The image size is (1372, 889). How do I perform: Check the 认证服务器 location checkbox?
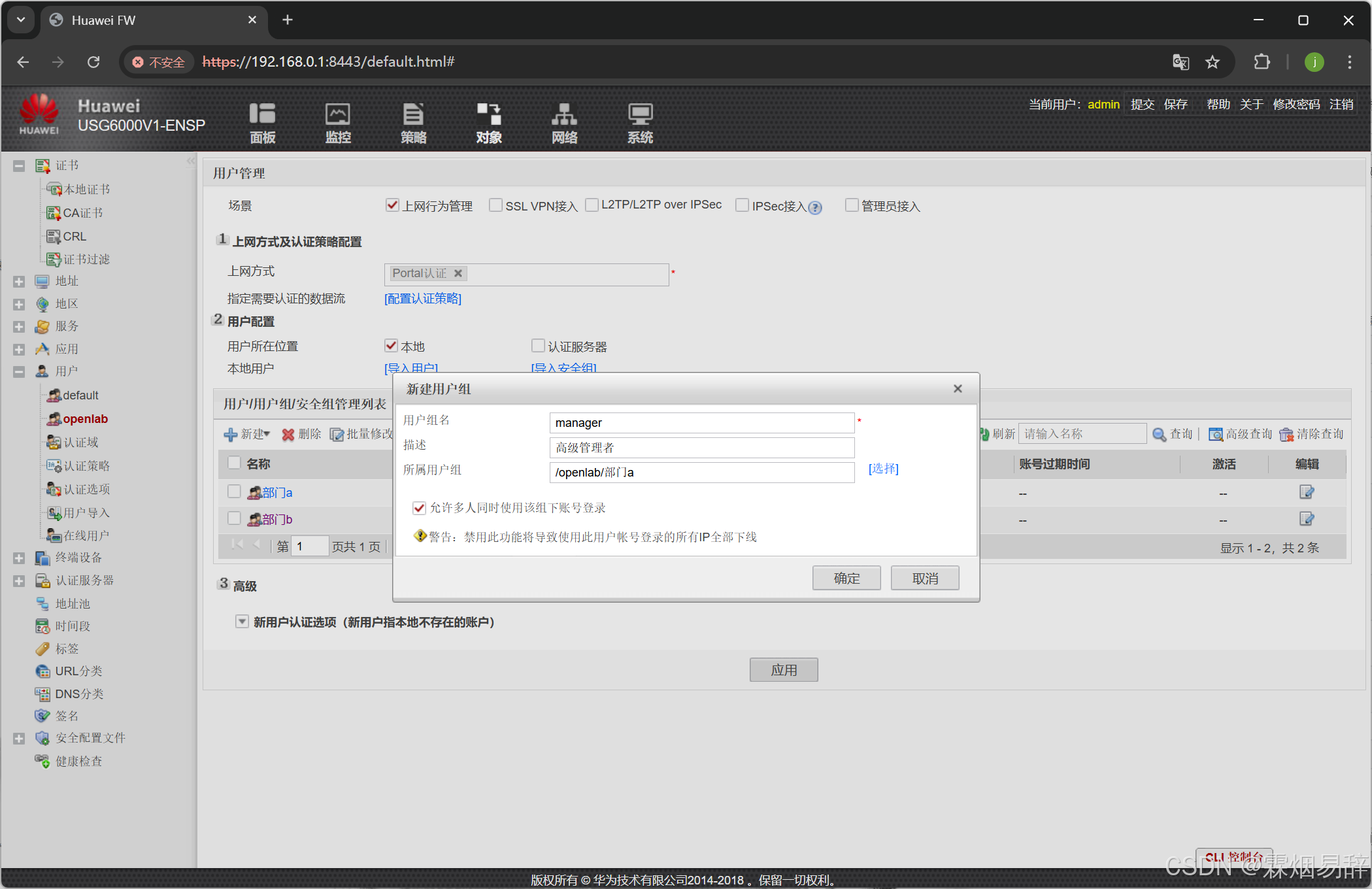tap(538, 346)
